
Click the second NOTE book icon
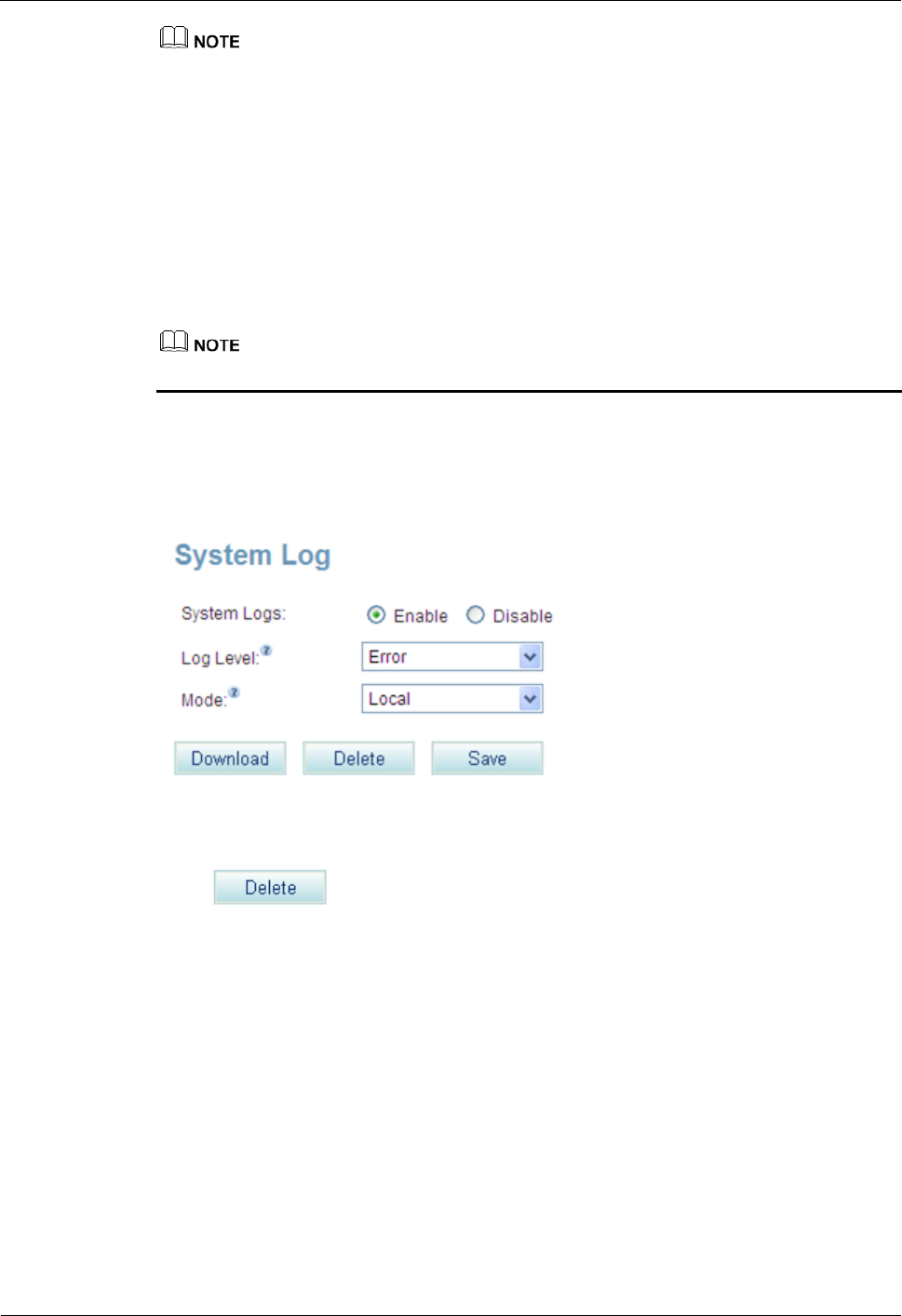point(174,342)
